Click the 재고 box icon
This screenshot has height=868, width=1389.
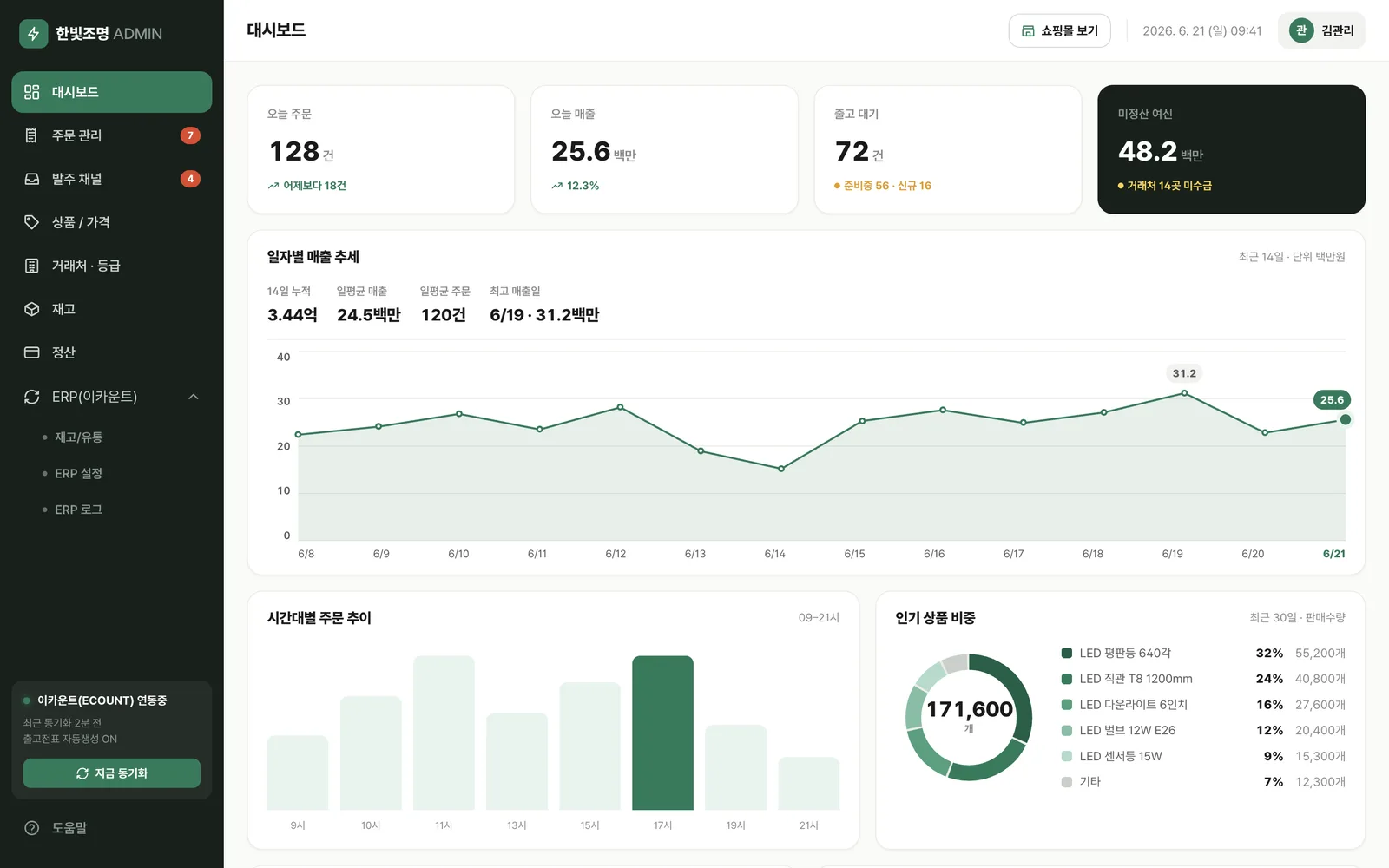tap(32, 309)
